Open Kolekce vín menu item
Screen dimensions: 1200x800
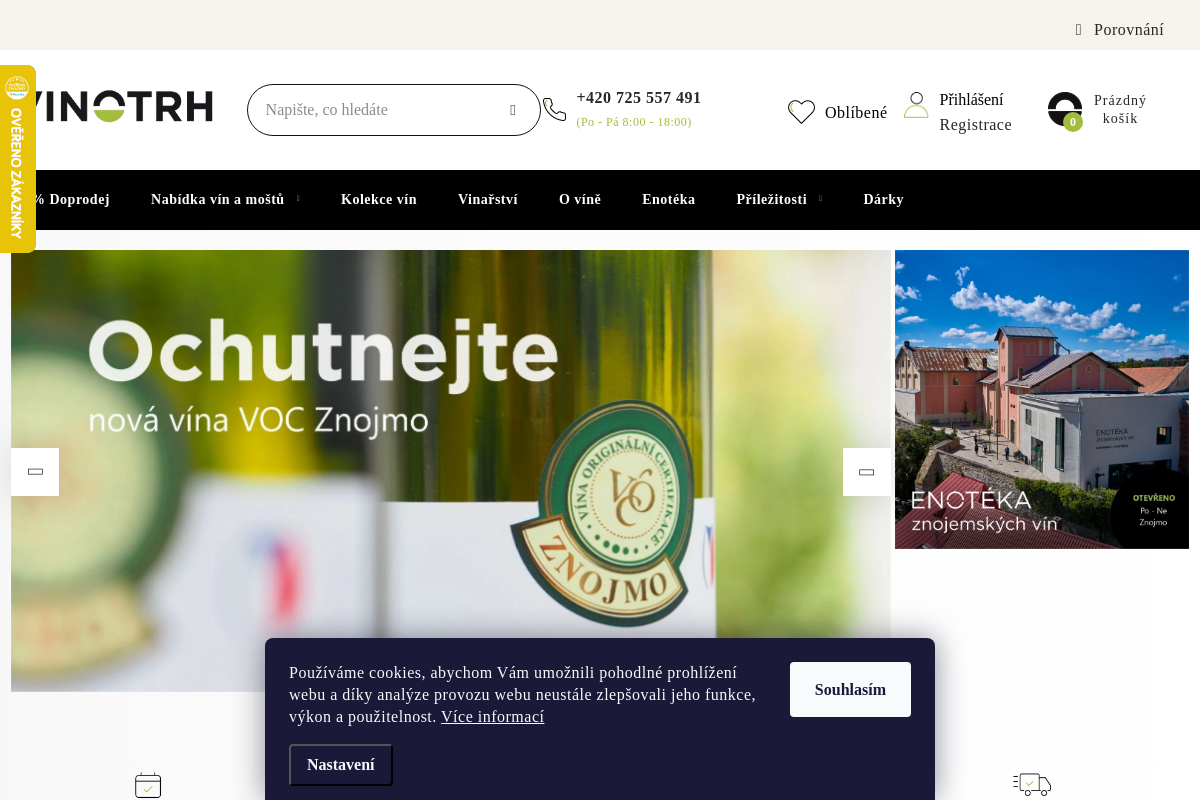pyautogui.click(x=379, y=199)
